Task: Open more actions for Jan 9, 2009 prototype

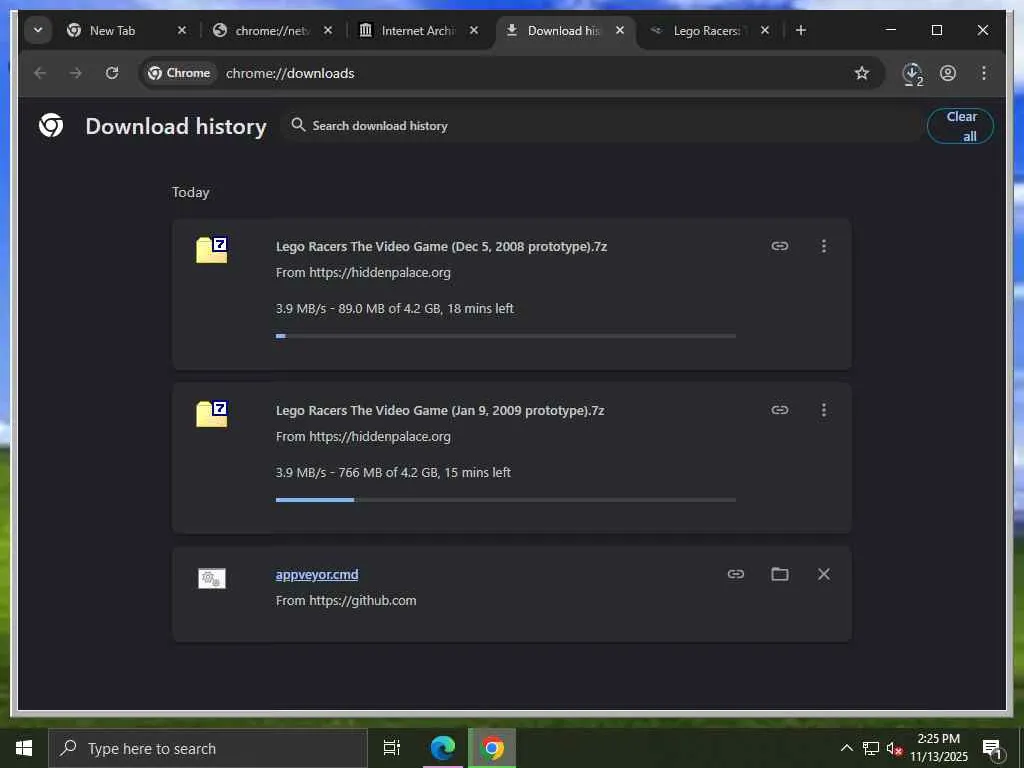Action: pyautogui.click(x=824, y=410)
